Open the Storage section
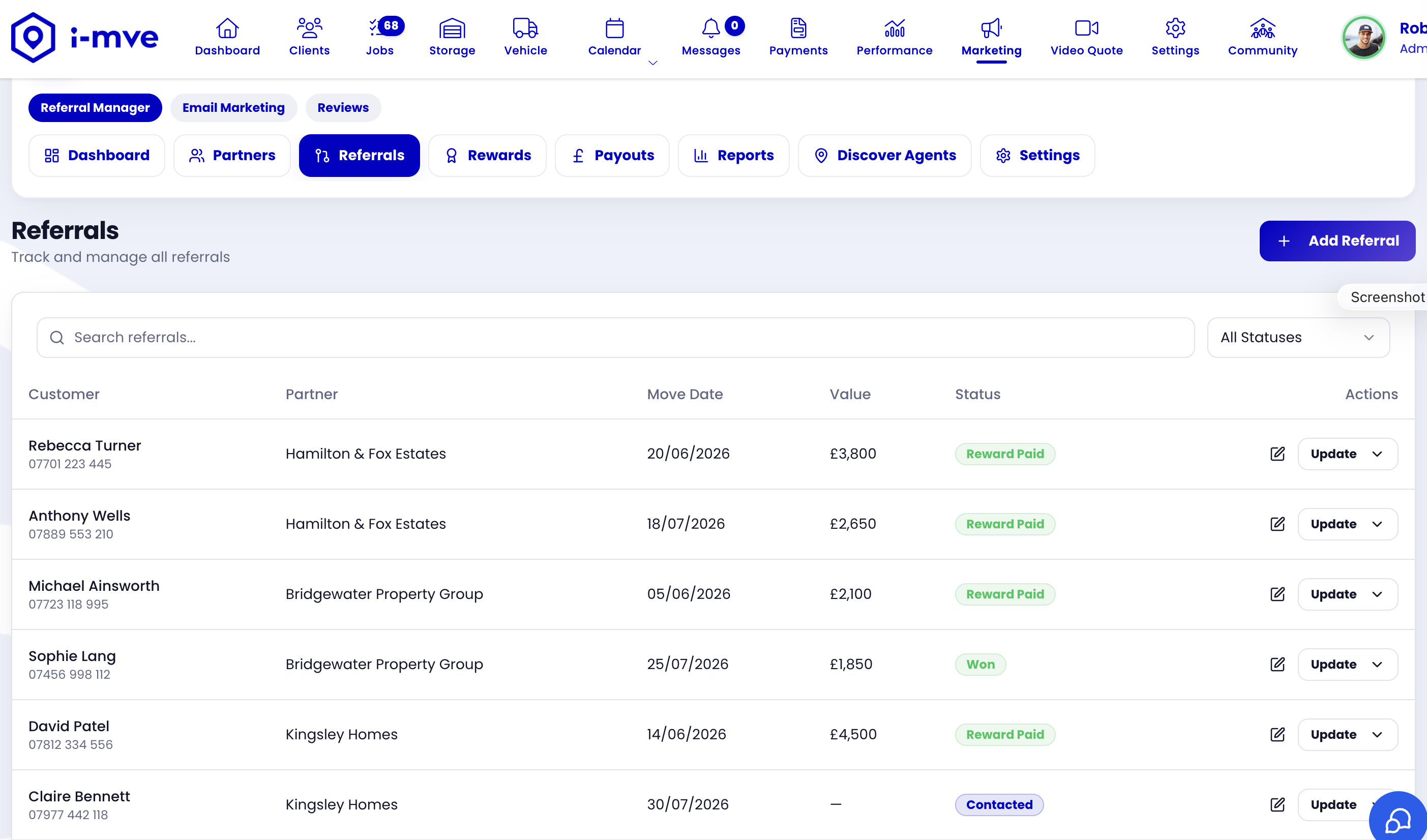 452,37
